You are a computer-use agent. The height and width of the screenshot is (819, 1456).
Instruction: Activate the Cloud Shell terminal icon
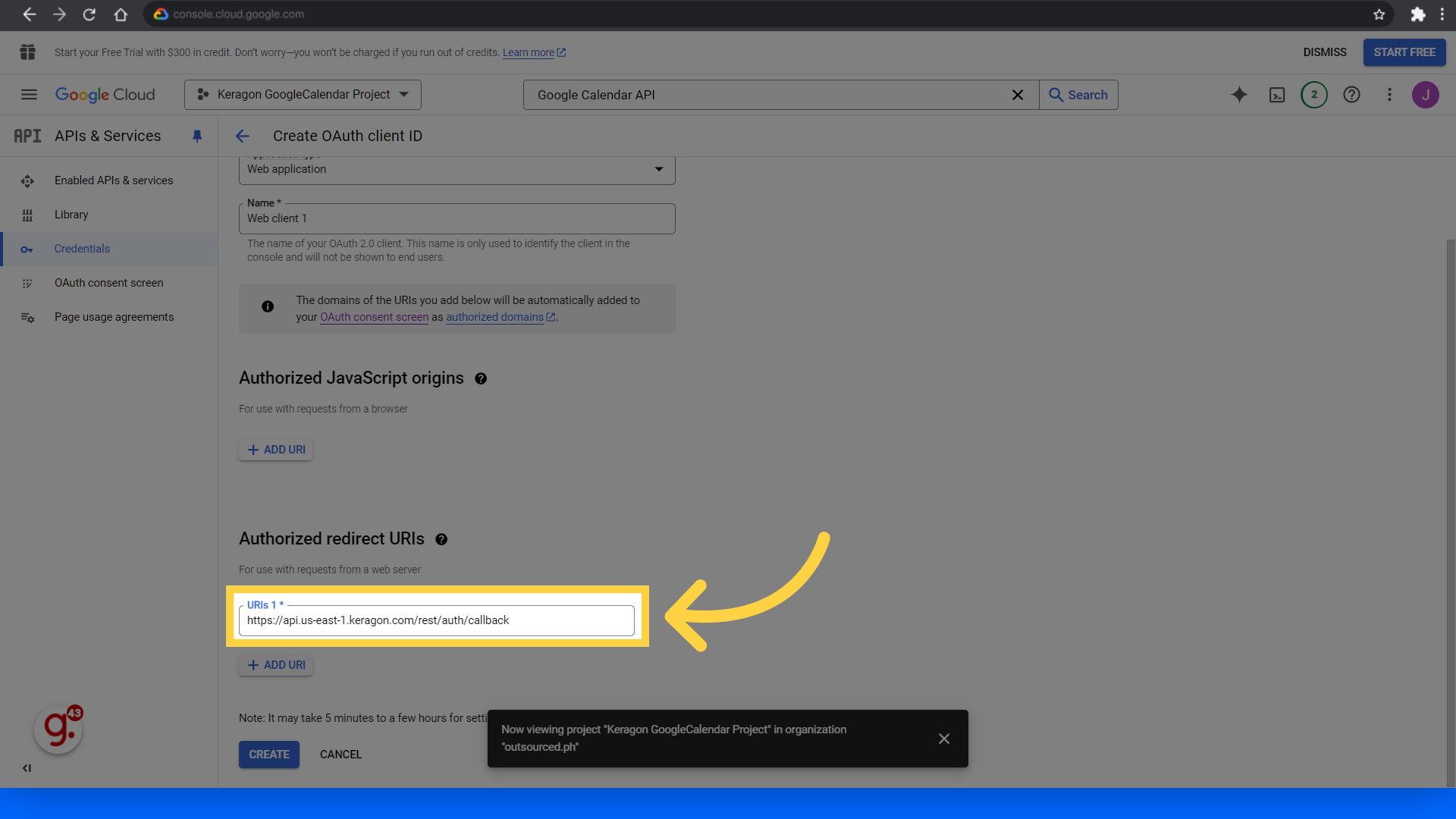point(1277,95)
